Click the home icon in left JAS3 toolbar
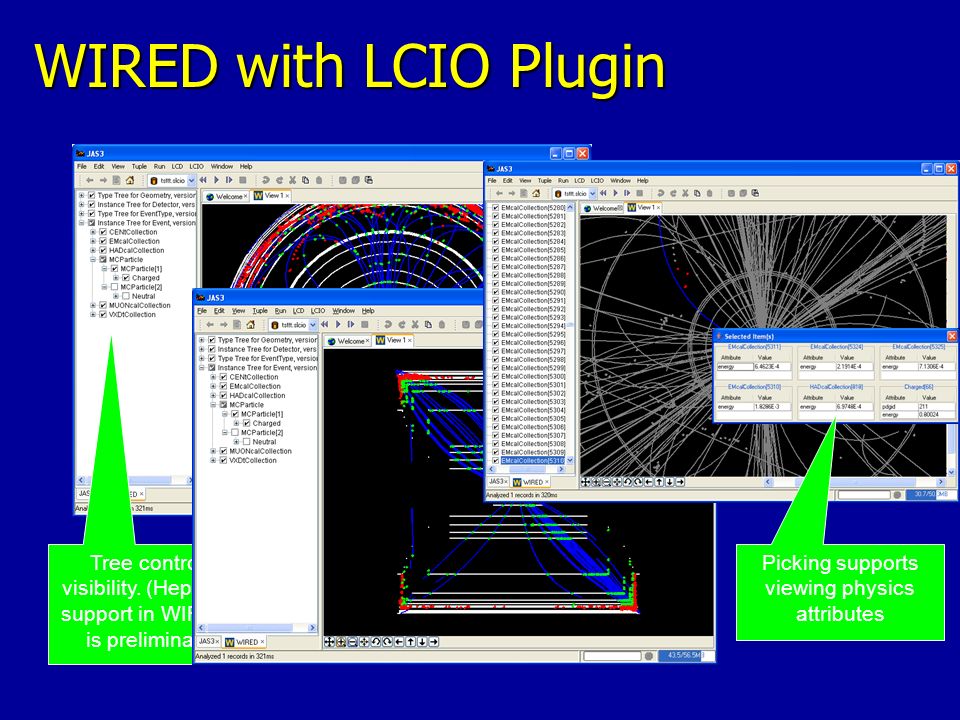Screen dimensions: 960x720 pyautogui.click(x=130, y=180)
